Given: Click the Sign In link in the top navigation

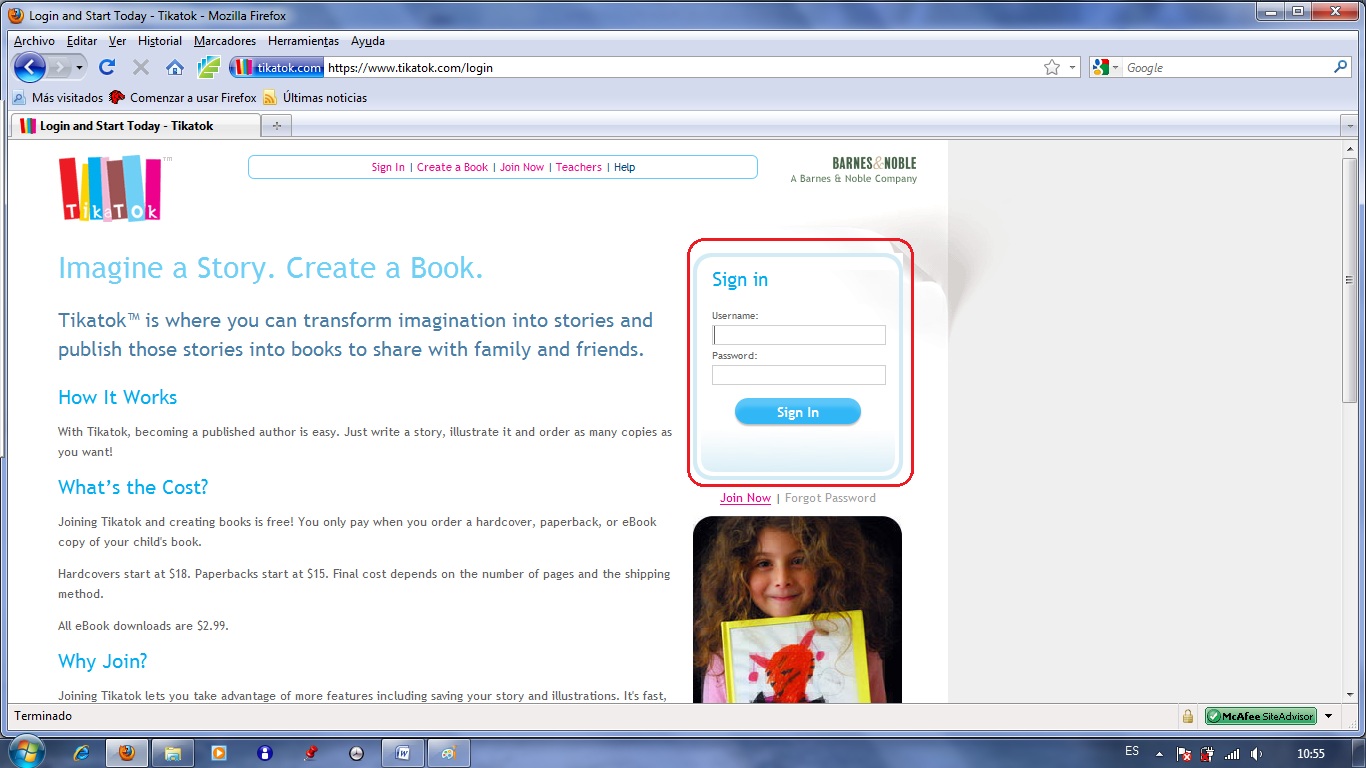Looking at the screenshot, I should (388, 167).
